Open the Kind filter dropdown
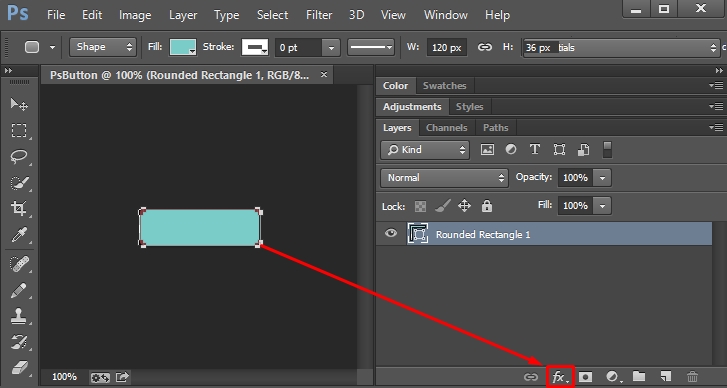The height and width of the screenshot is (388, 727). click(425, 150)
